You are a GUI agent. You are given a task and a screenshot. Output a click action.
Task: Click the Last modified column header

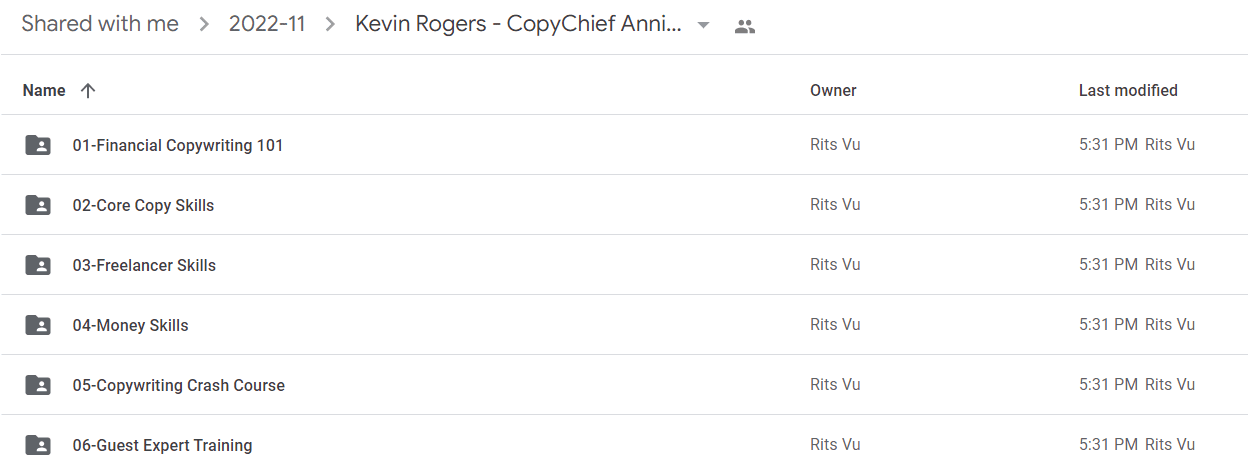1128,91
